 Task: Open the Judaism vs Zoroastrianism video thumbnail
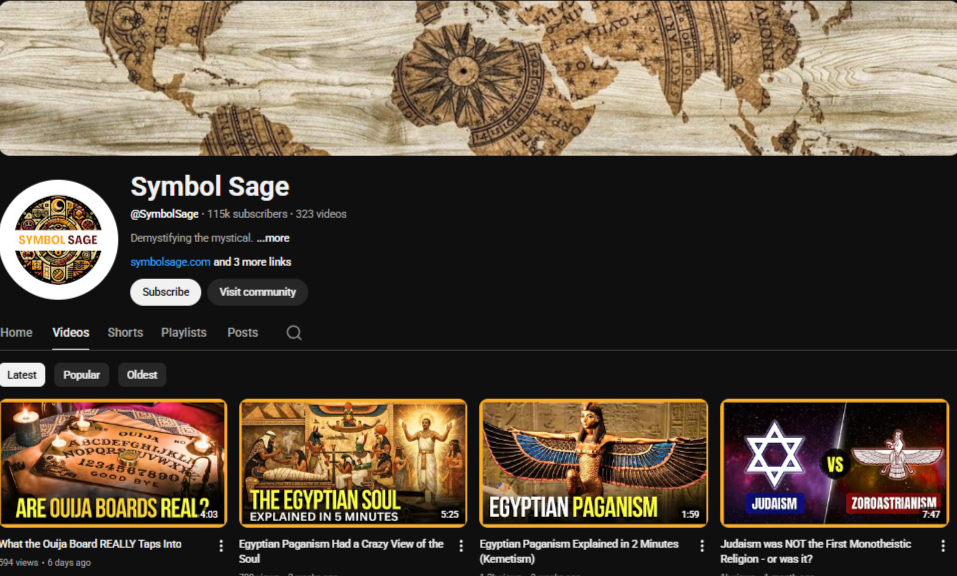coord(834,463)
